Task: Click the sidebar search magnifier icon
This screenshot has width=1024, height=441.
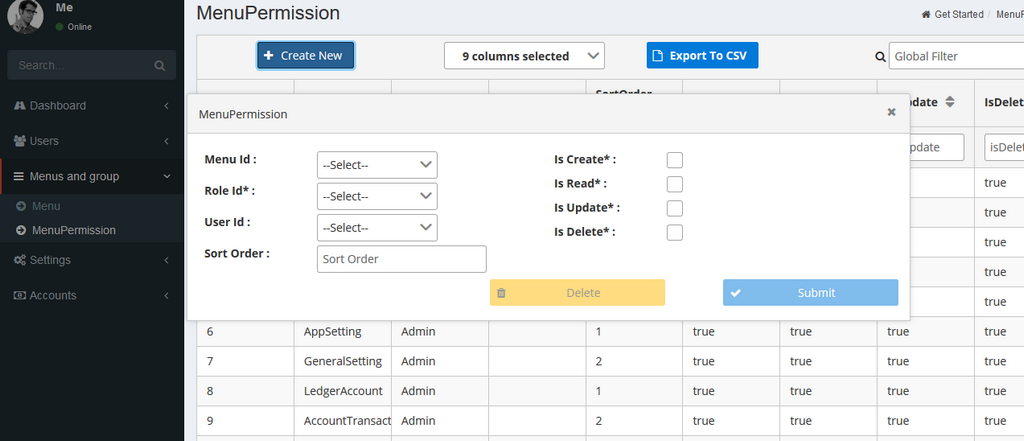Action: pos(159,66)
